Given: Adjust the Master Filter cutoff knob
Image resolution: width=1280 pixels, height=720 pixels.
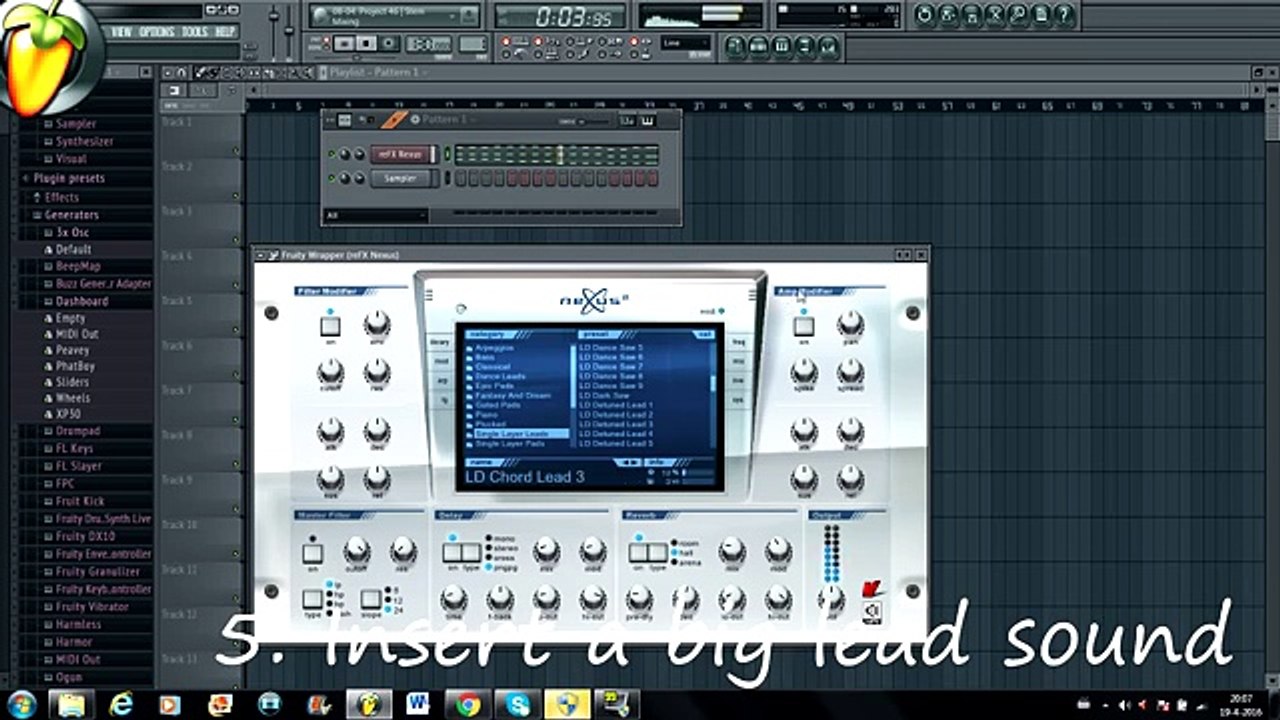Looking at the screenshot, I should coord(356,552).
